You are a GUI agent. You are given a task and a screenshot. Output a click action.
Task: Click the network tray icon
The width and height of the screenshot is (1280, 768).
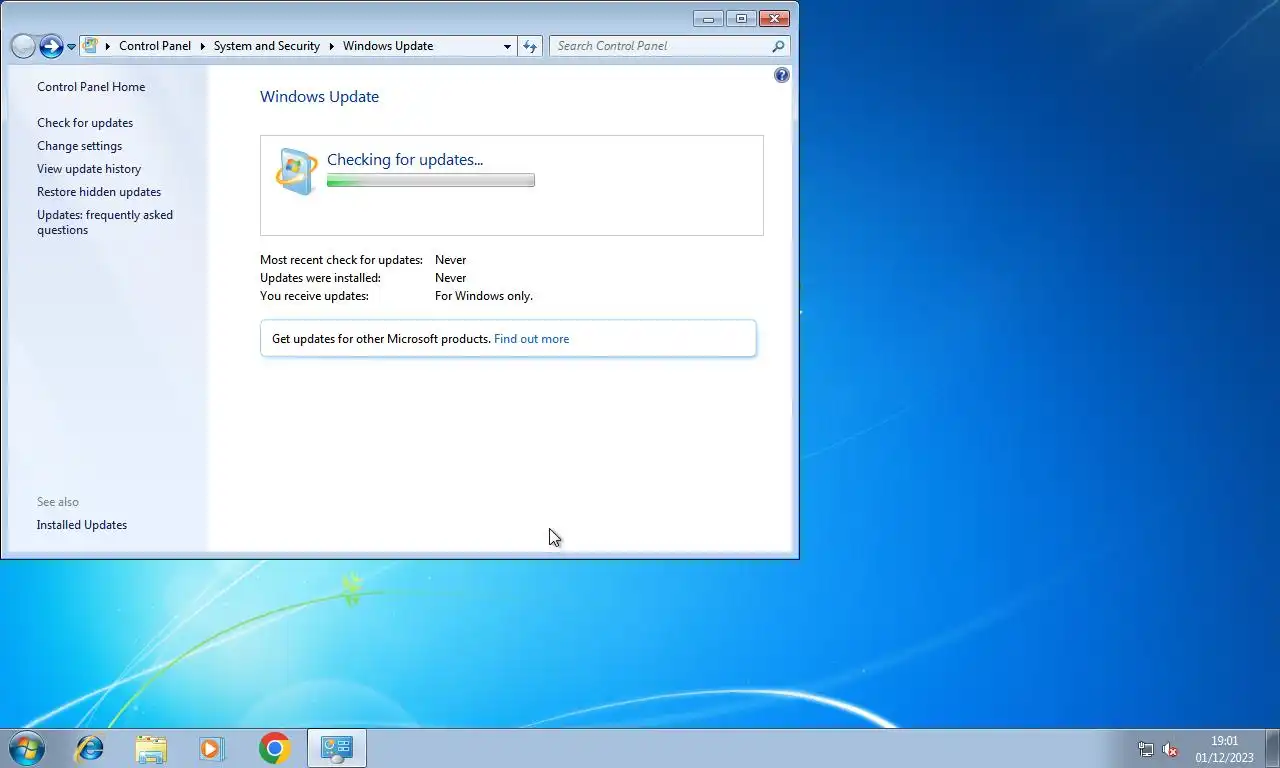tap(1146, 749)
